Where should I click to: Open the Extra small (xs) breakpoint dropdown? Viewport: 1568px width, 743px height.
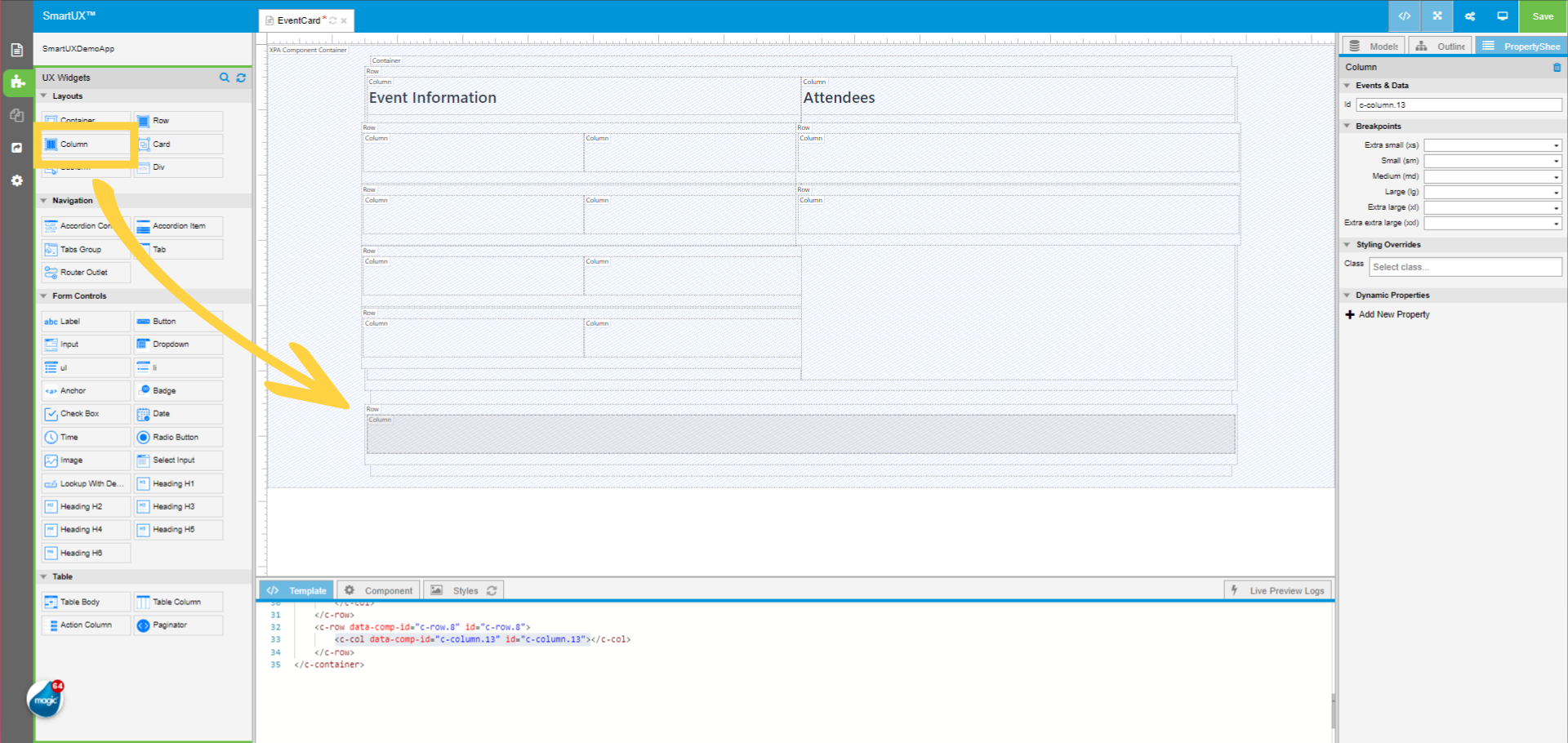click(x=1493, y=145)
